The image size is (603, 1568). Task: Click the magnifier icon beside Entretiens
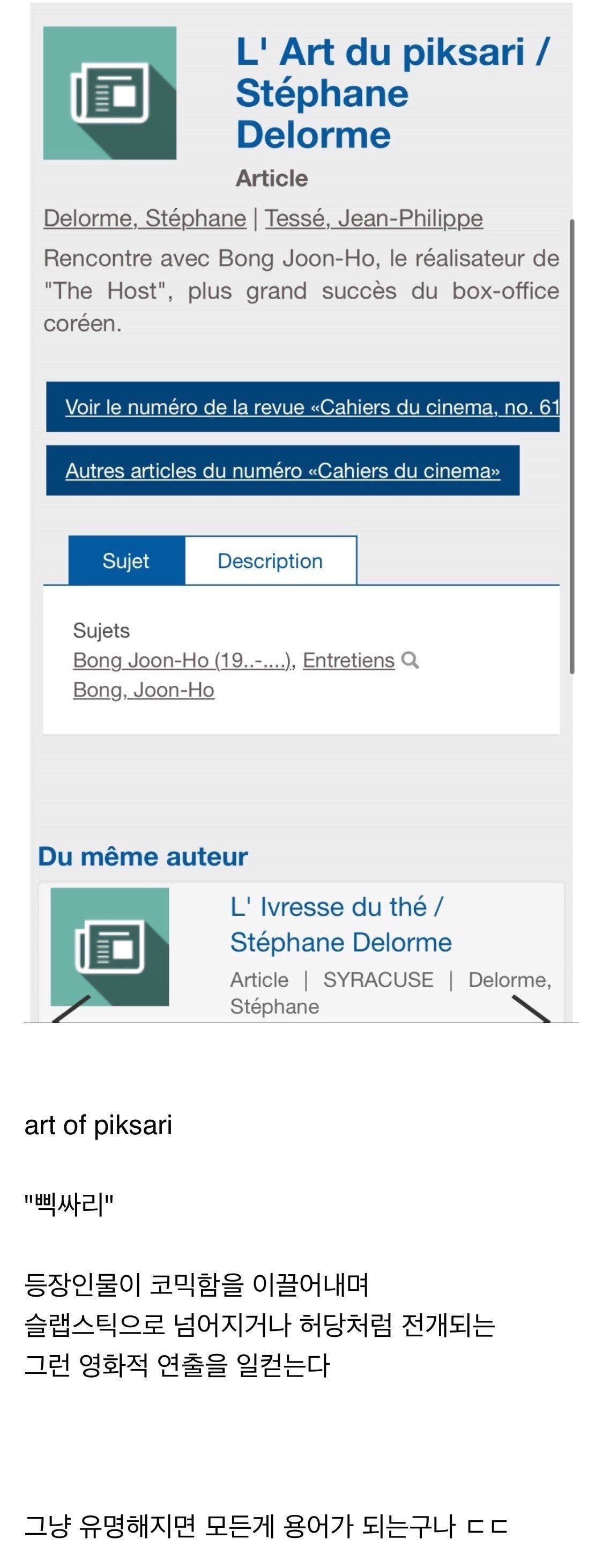click(410, 660)
